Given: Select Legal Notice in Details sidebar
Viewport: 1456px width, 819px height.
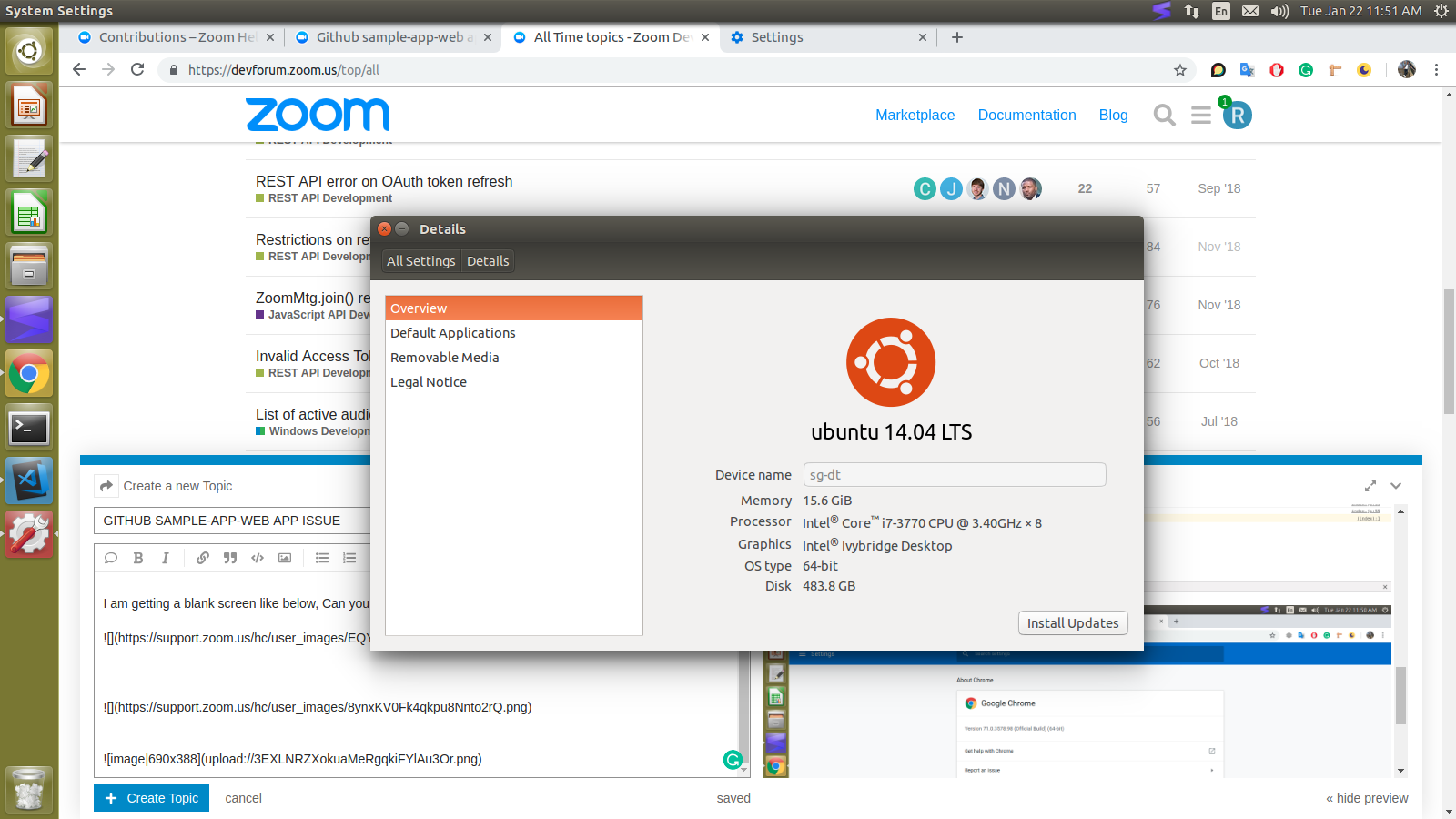Looking at the screenshot, I should (x=514, y=382).
